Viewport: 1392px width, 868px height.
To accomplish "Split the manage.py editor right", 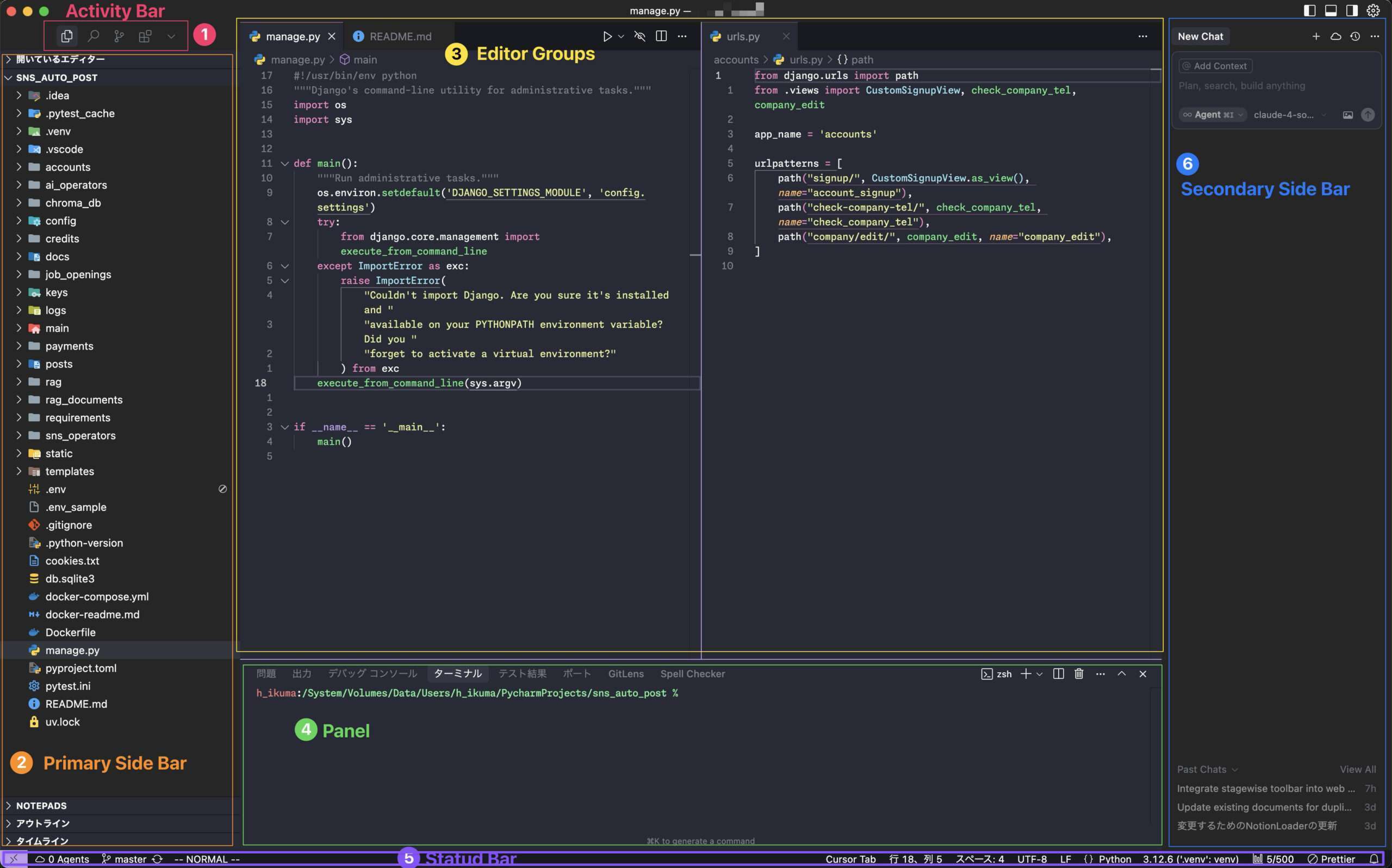I will [x=661, y=36].
